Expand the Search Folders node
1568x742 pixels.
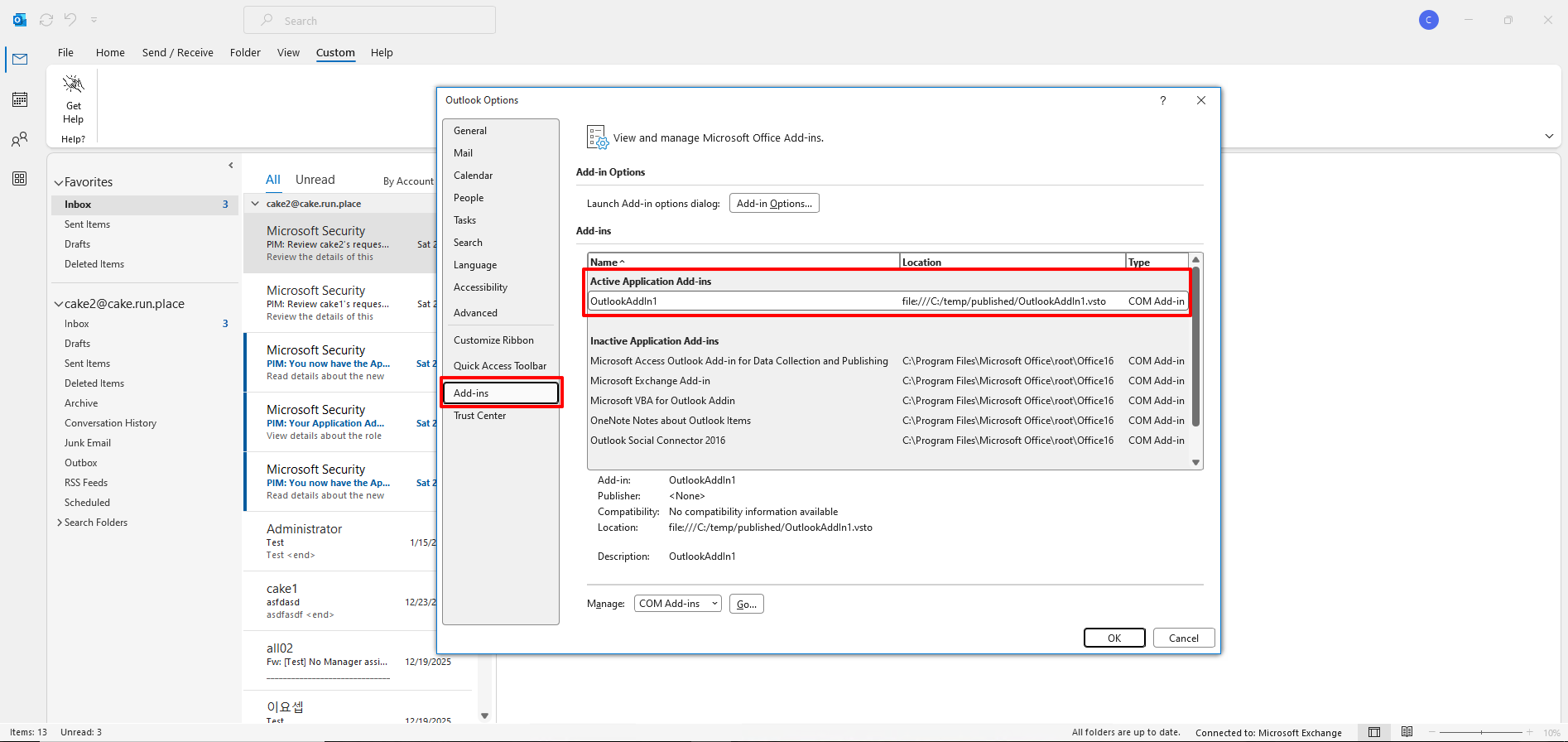point(60,523)
